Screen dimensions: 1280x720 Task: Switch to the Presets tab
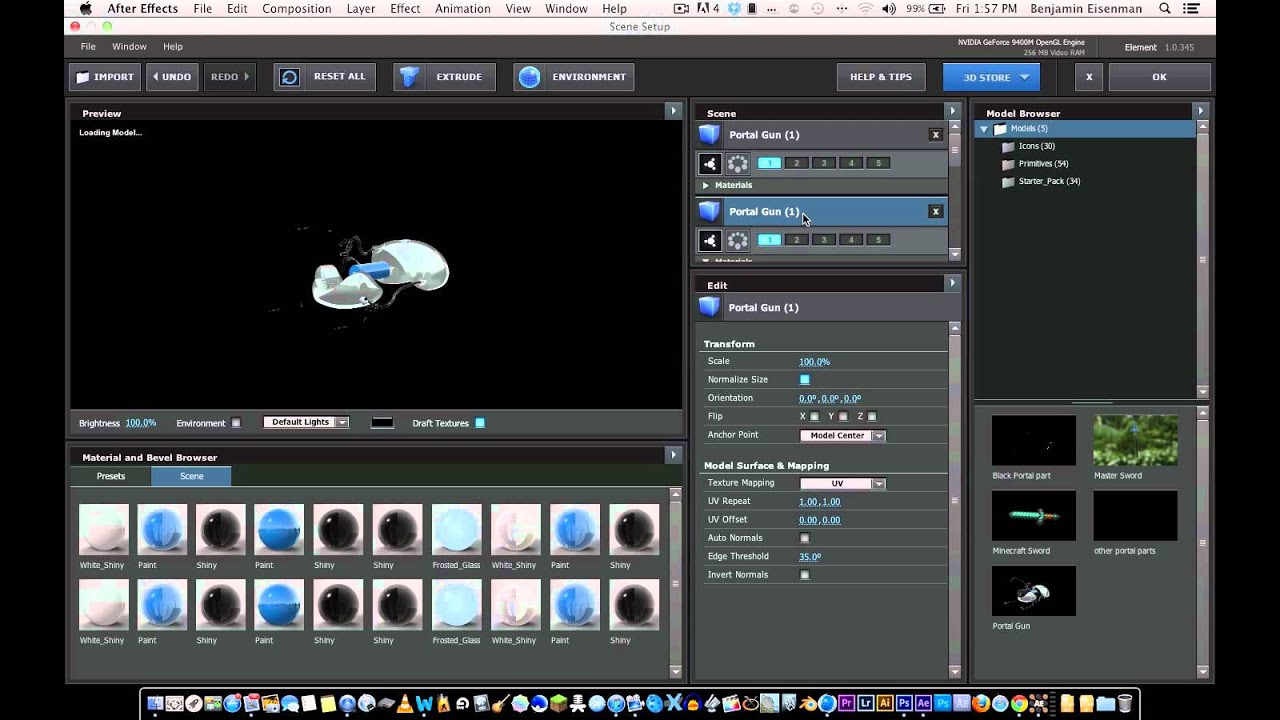tap(111, 476)
